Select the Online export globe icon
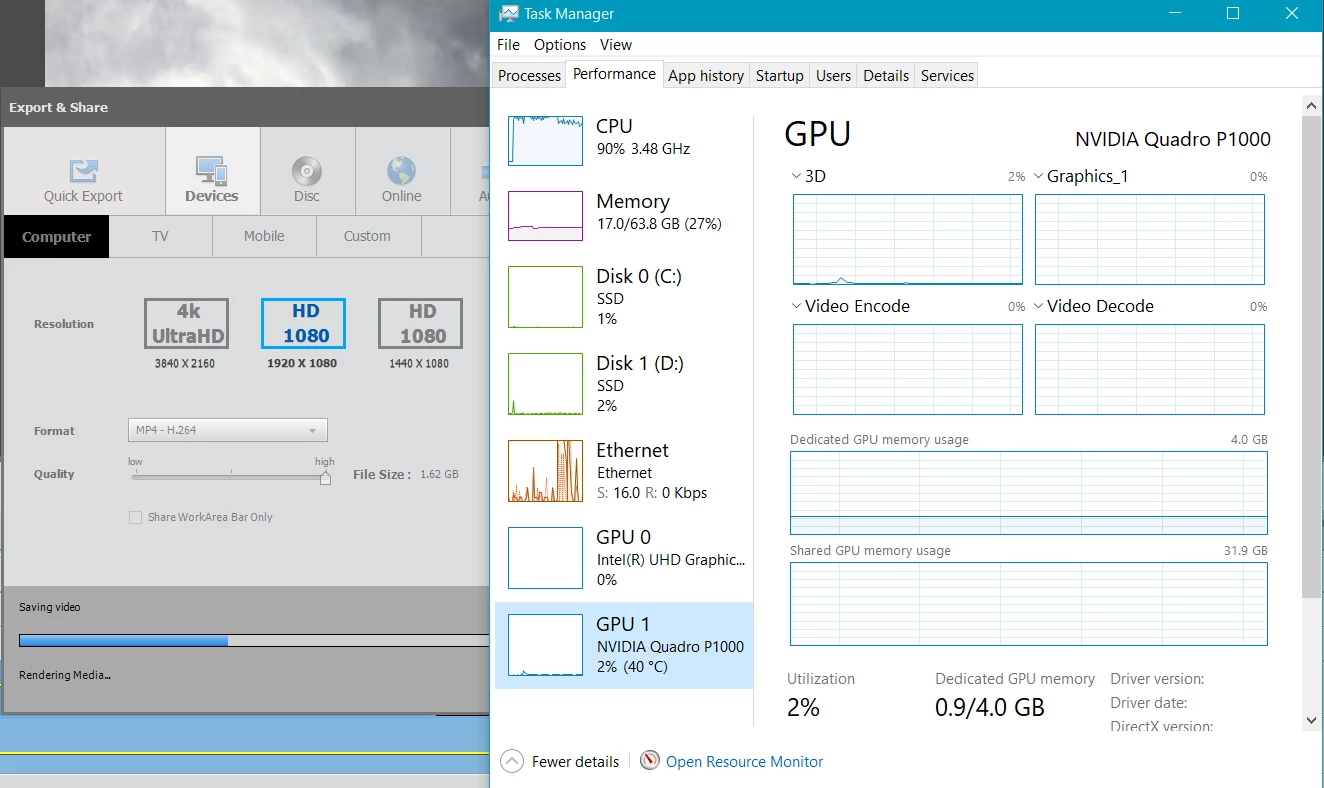The width and height of the screenshot is (1324, 788). coord(401,171)
